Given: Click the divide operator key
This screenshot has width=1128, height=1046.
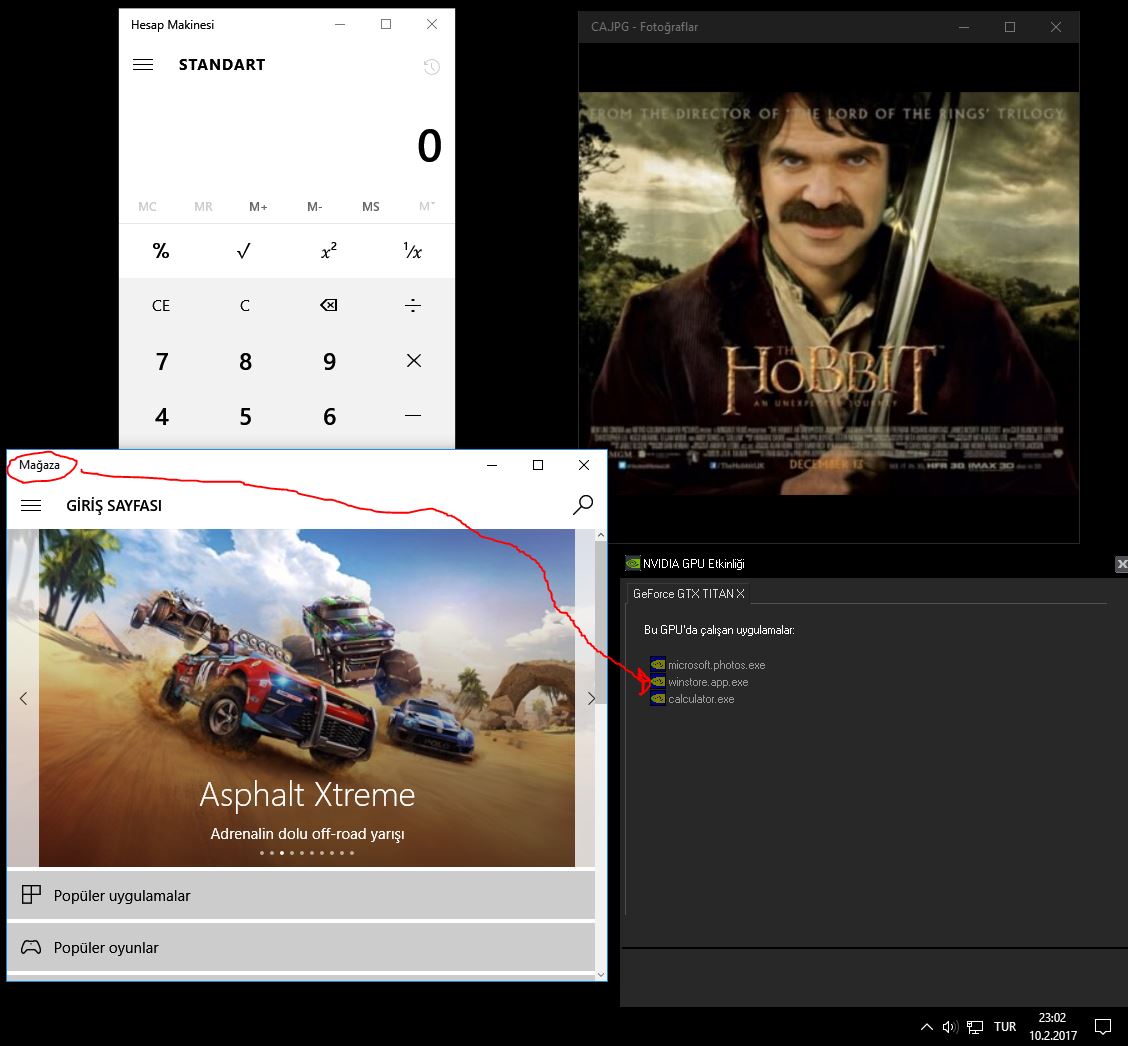Looking at the screenshot, I should [413, 305].
